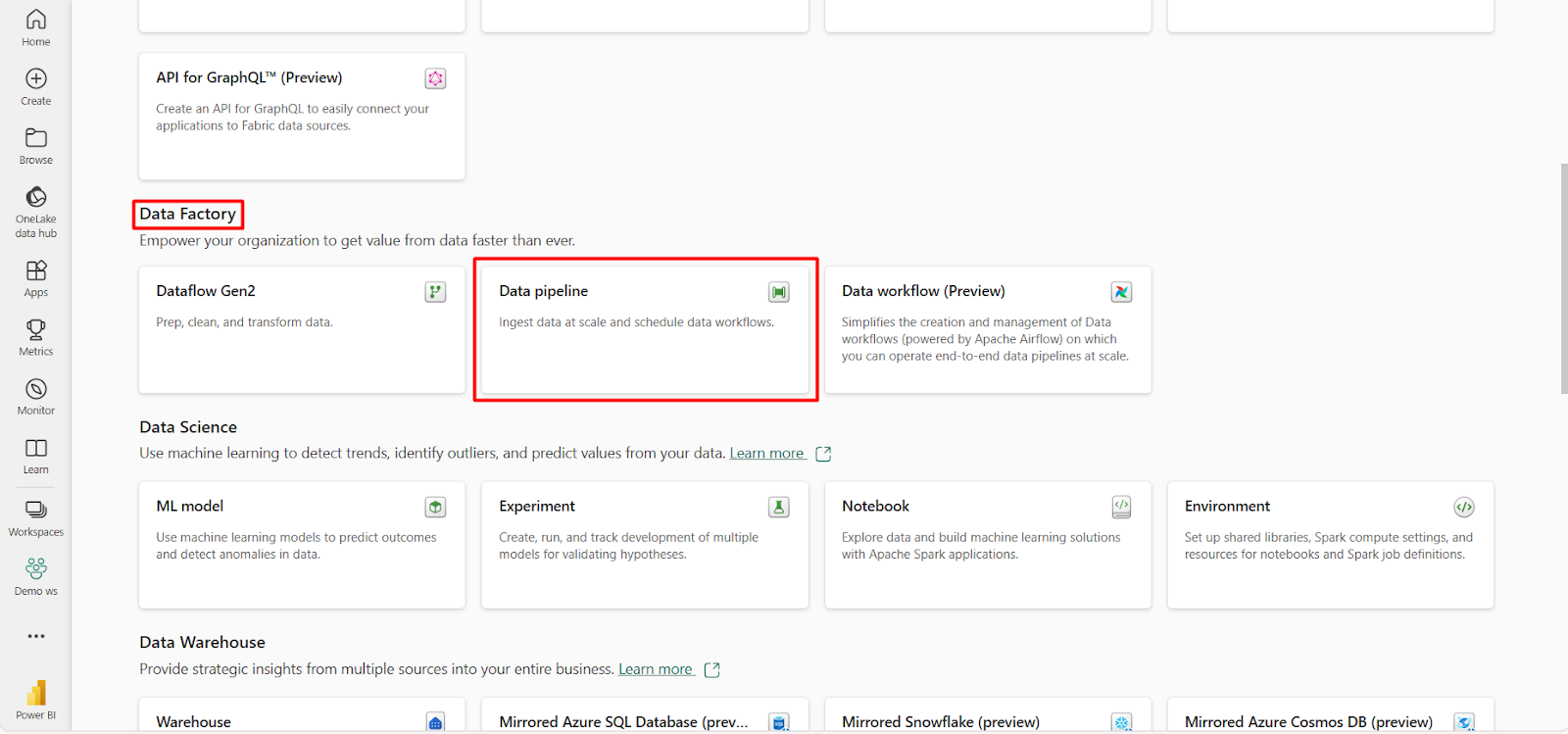1568x734 pixels.
Task: Click the Data workflow Airflow icon
Action: (x=1121, y=292)
